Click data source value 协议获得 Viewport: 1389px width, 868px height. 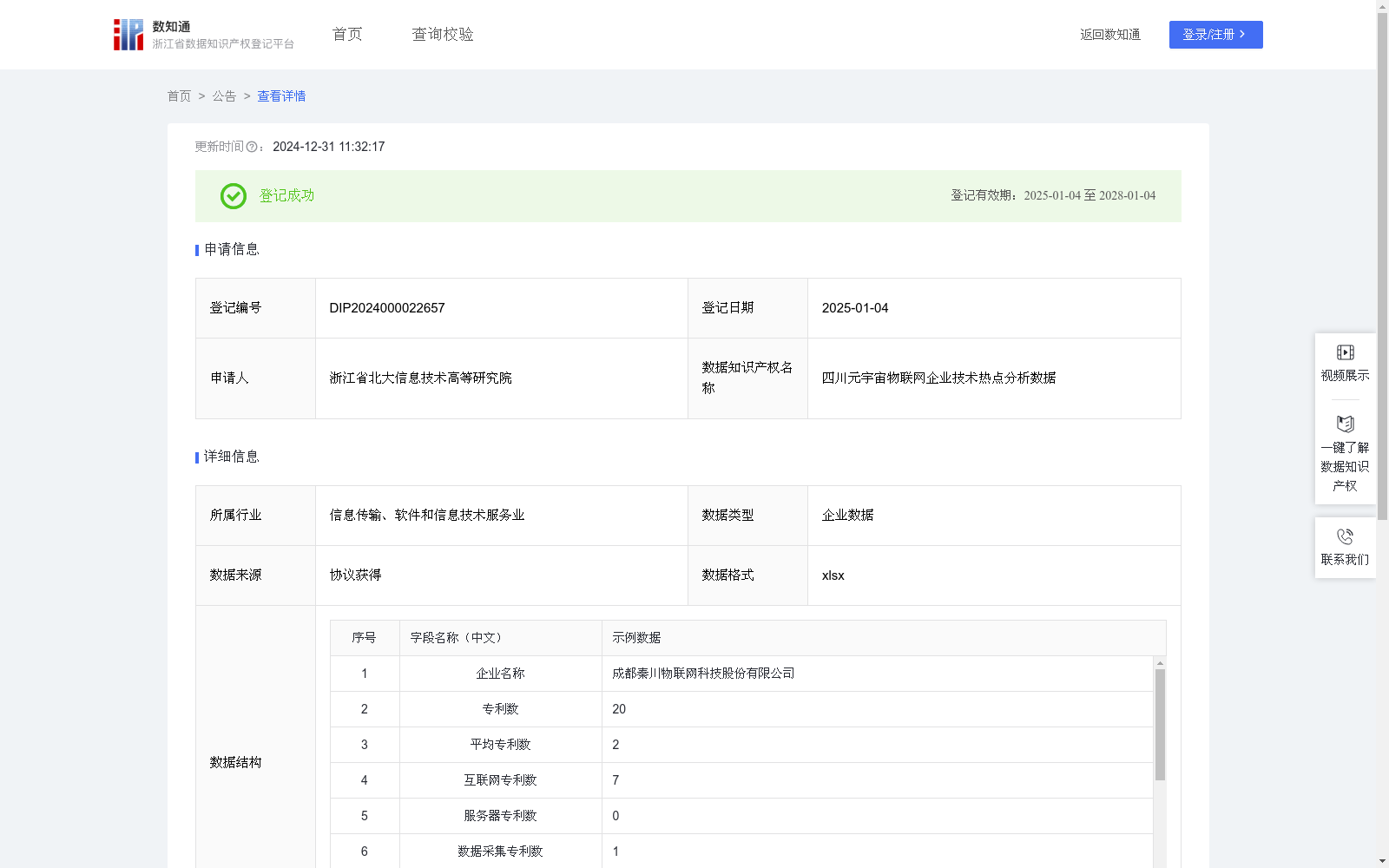click(355, 575)
